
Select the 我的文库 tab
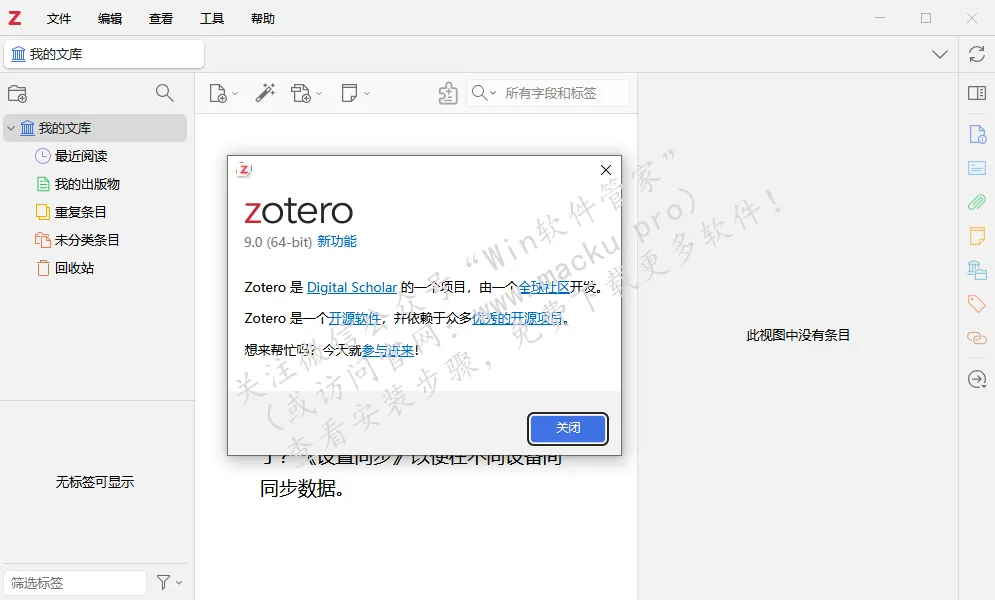[104, 54]
